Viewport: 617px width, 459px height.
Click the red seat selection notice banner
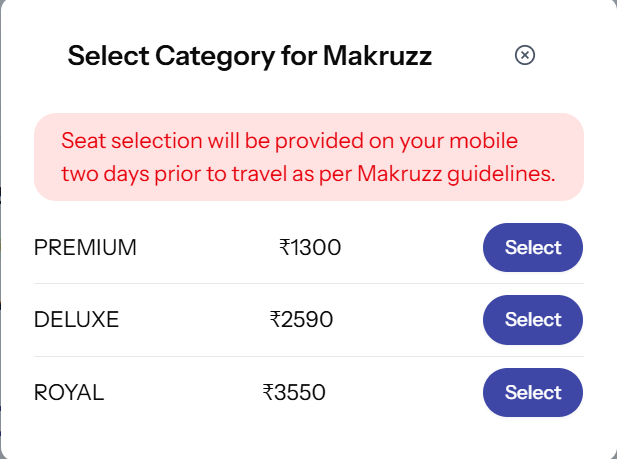pyautogui.click(x=308, y=157)
